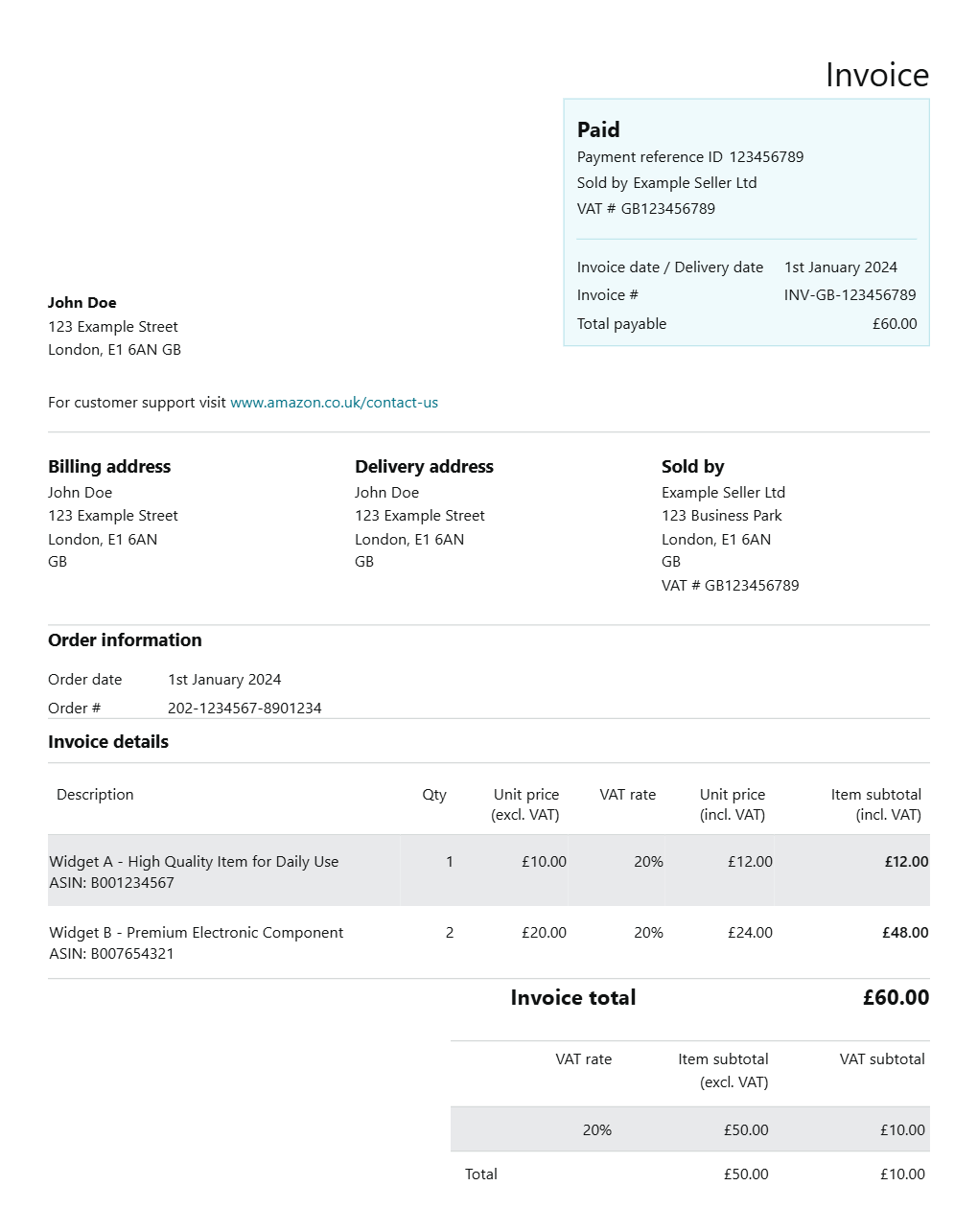Click ASIN B007654321 text
Image resolution: width=978 pixels, height=1232 pixels.
point(111,954)
